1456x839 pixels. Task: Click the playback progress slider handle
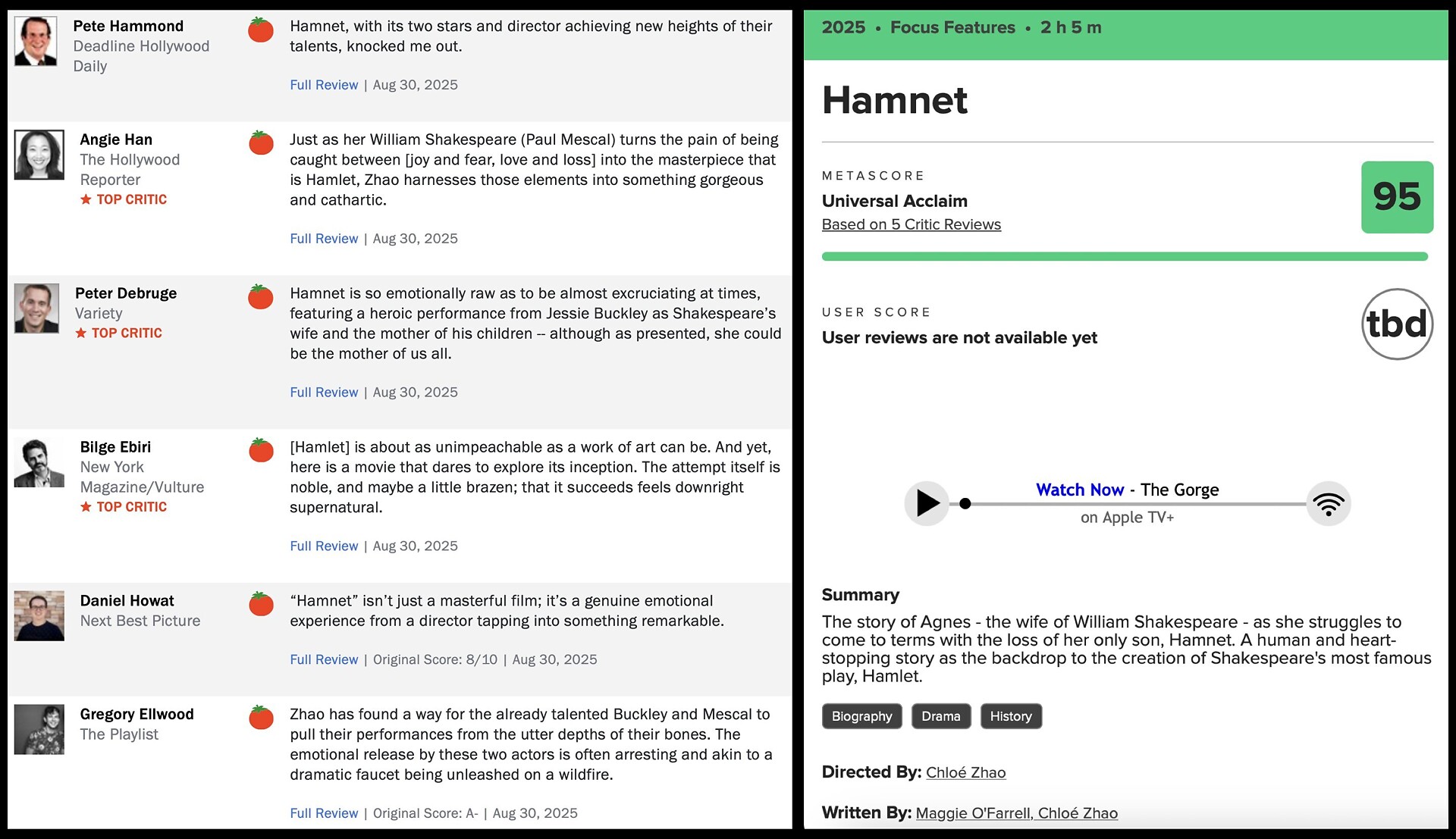point(965,504)
